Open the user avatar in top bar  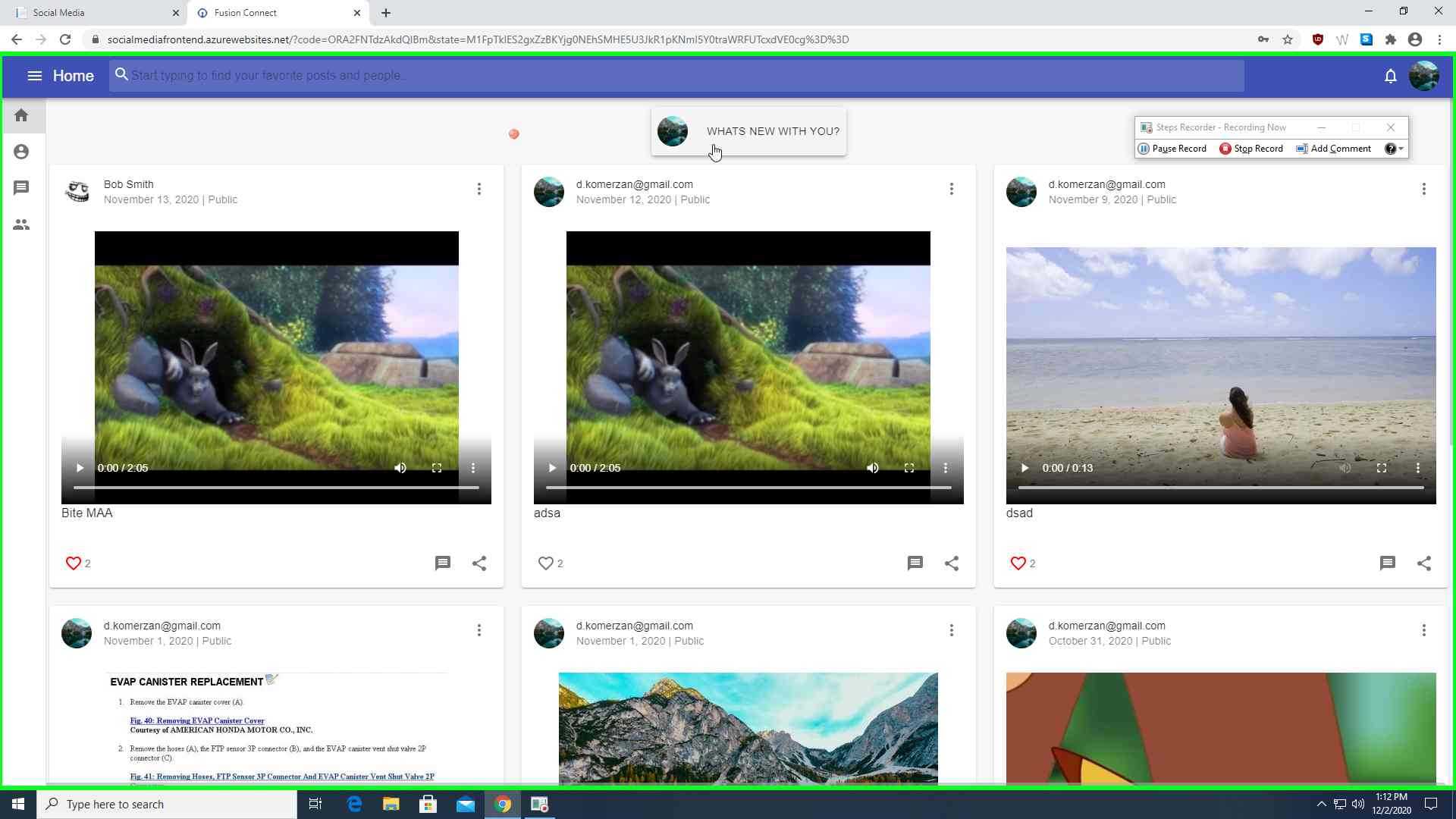click(x=1423, y=76)
